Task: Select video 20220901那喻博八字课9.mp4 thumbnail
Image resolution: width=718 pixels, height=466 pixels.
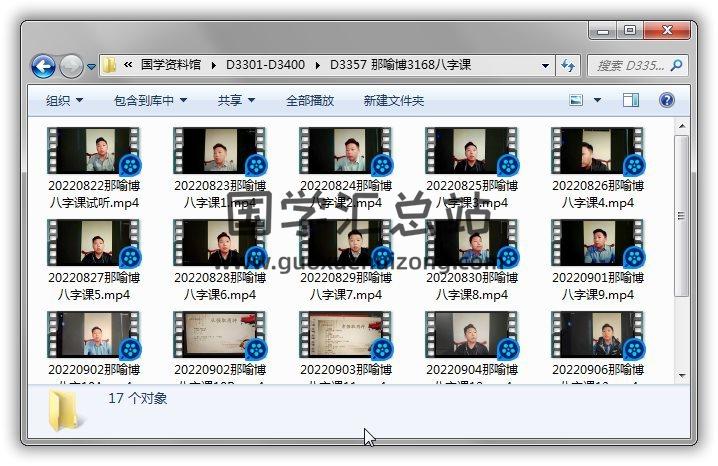Action: tap(598, 243)
